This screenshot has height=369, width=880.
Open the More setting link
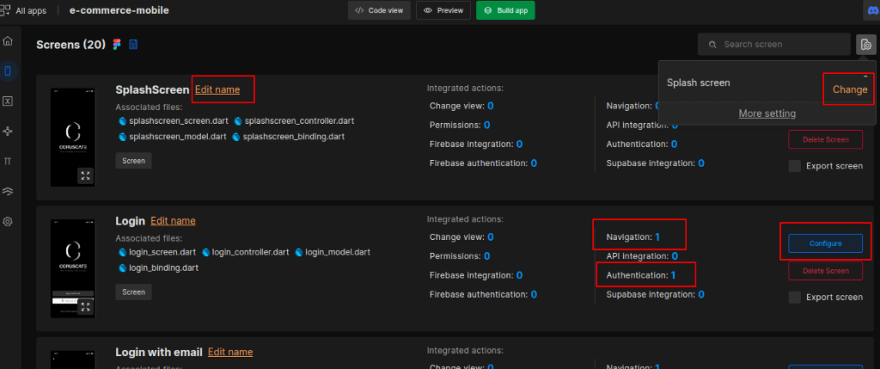pos(767,113)
